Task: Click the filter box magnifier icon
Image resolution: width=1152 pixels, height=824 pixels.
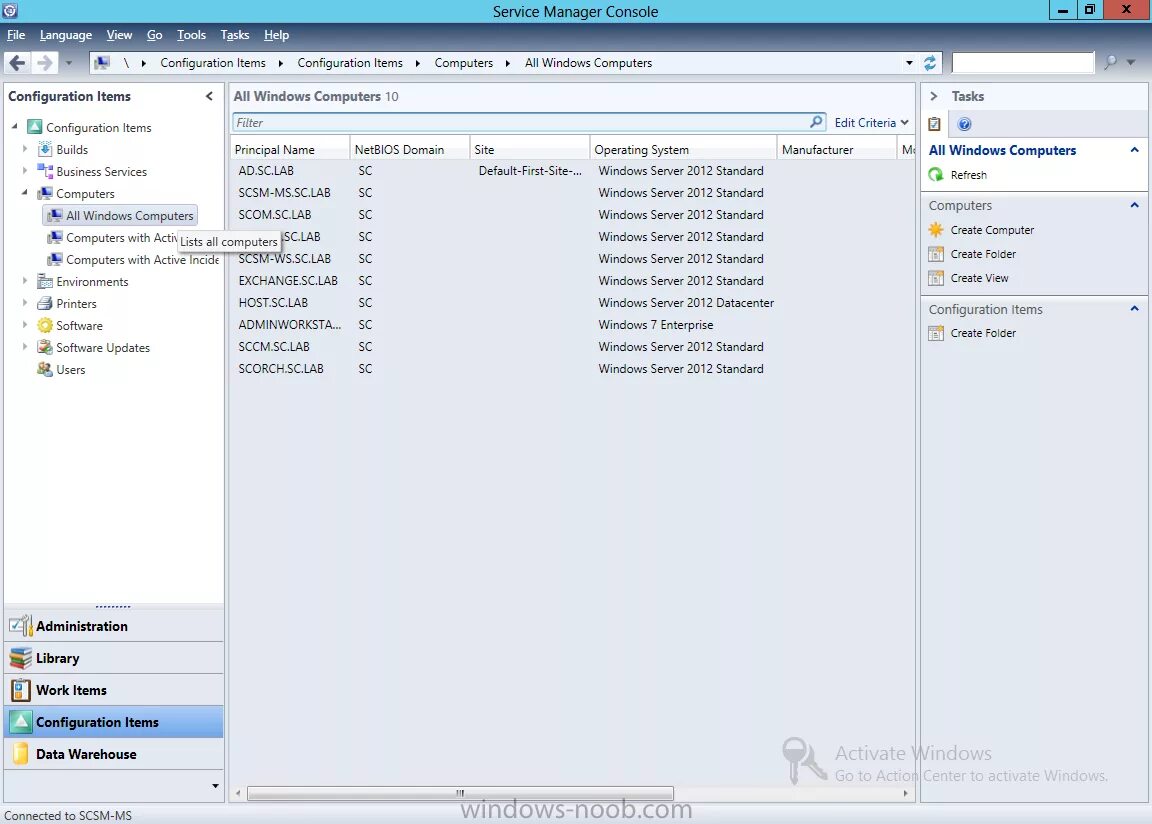Action: [816, 122]
